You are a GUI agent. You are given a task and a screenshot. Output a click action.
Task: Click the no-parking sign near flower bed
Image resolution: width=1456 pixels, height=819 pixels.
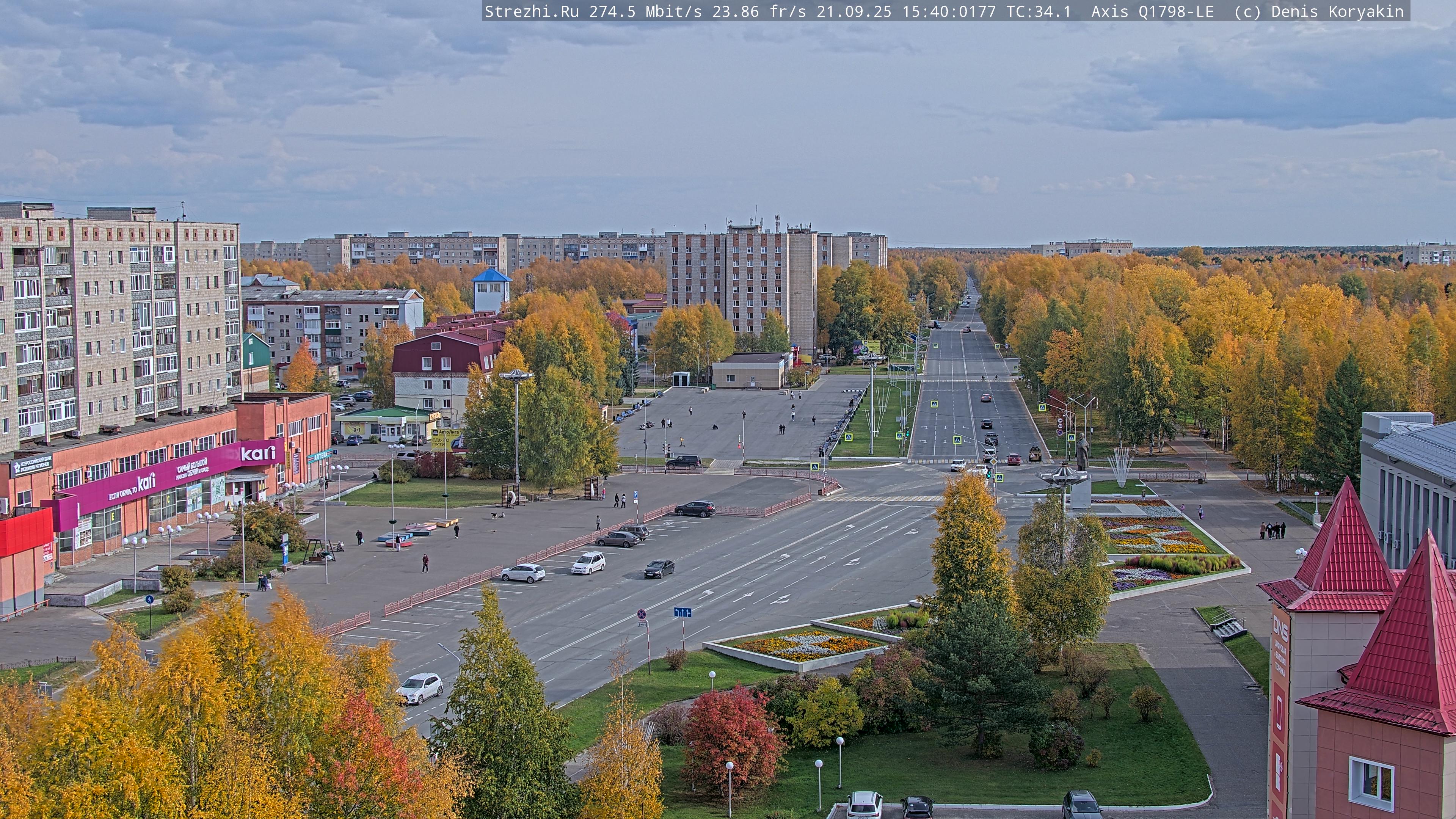tap(642, 615)
